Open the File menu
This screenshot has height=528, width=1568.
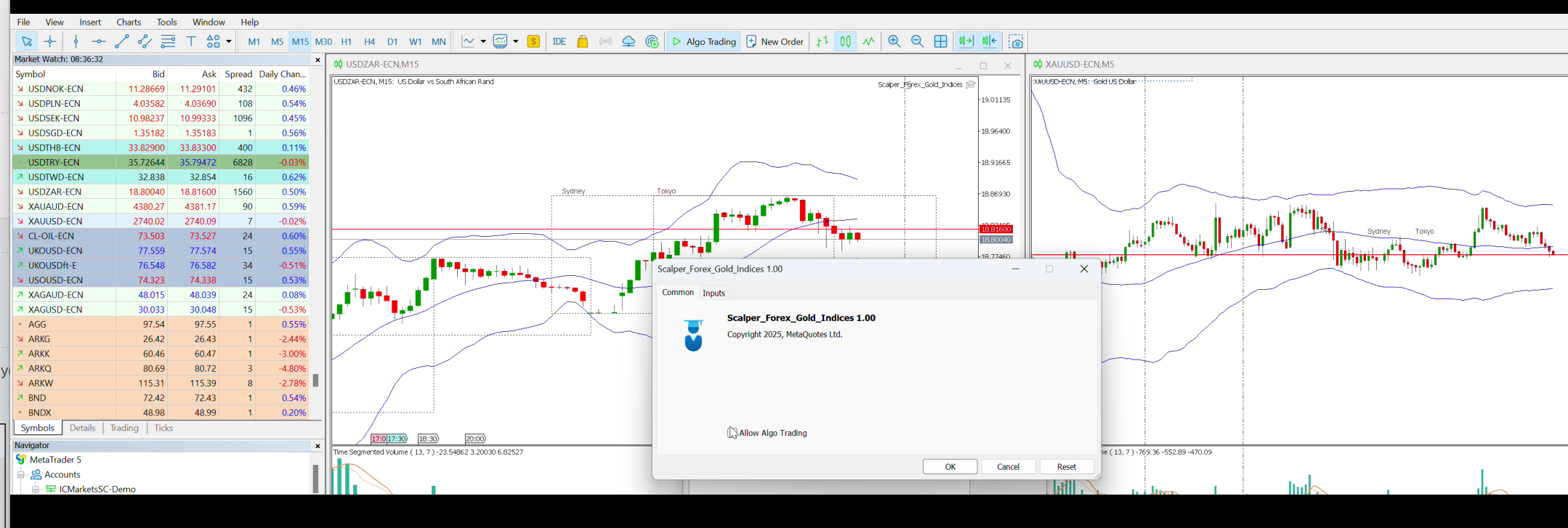[x=23, y=22]
